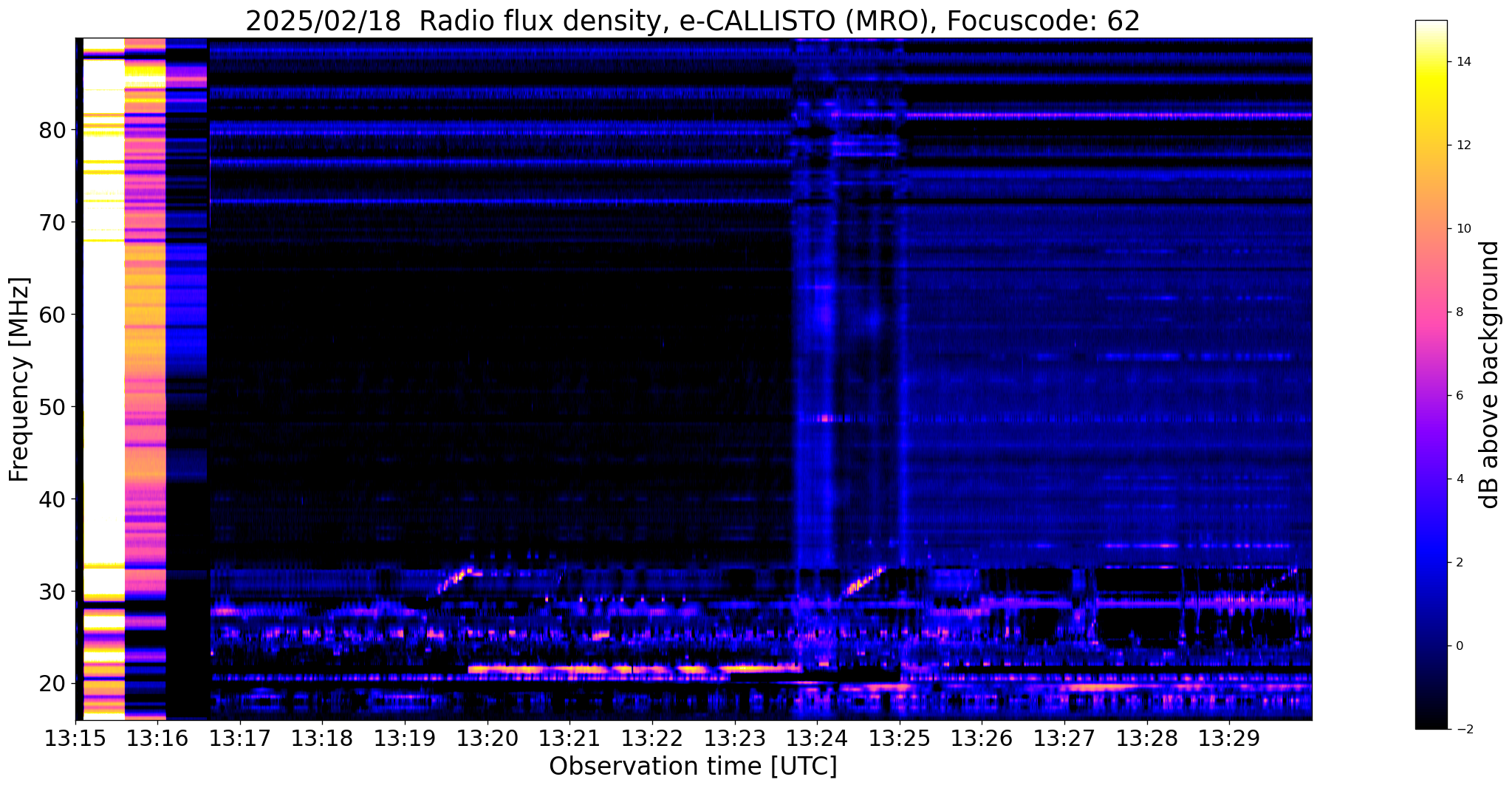
Task: Click the 70 MHz frequency tick label
Action: (52, 222)
